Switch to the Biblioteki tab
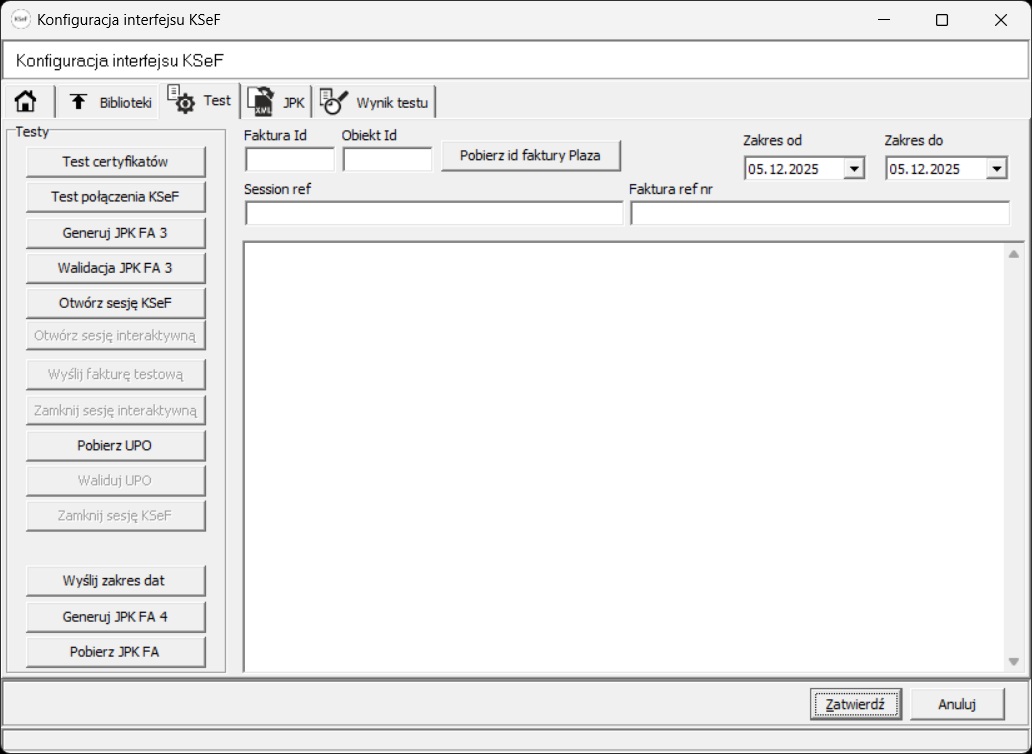The width and height of the screenshot is (1032, 754). coord(111,103)
